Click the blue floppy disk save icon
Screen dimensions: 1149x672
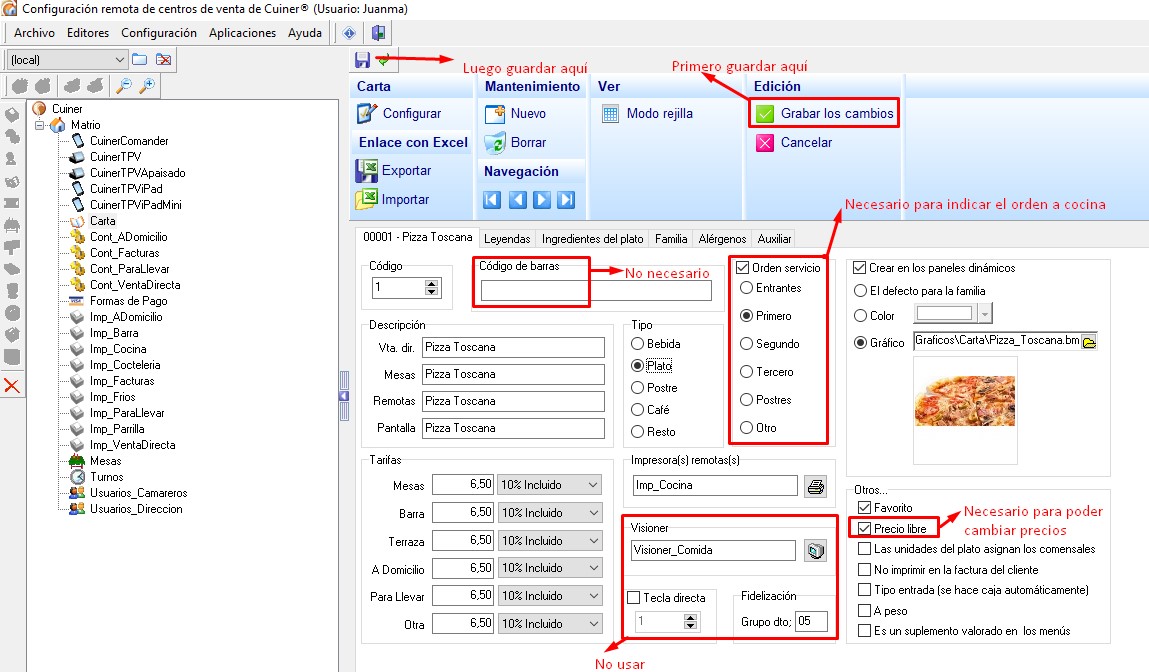362,60
